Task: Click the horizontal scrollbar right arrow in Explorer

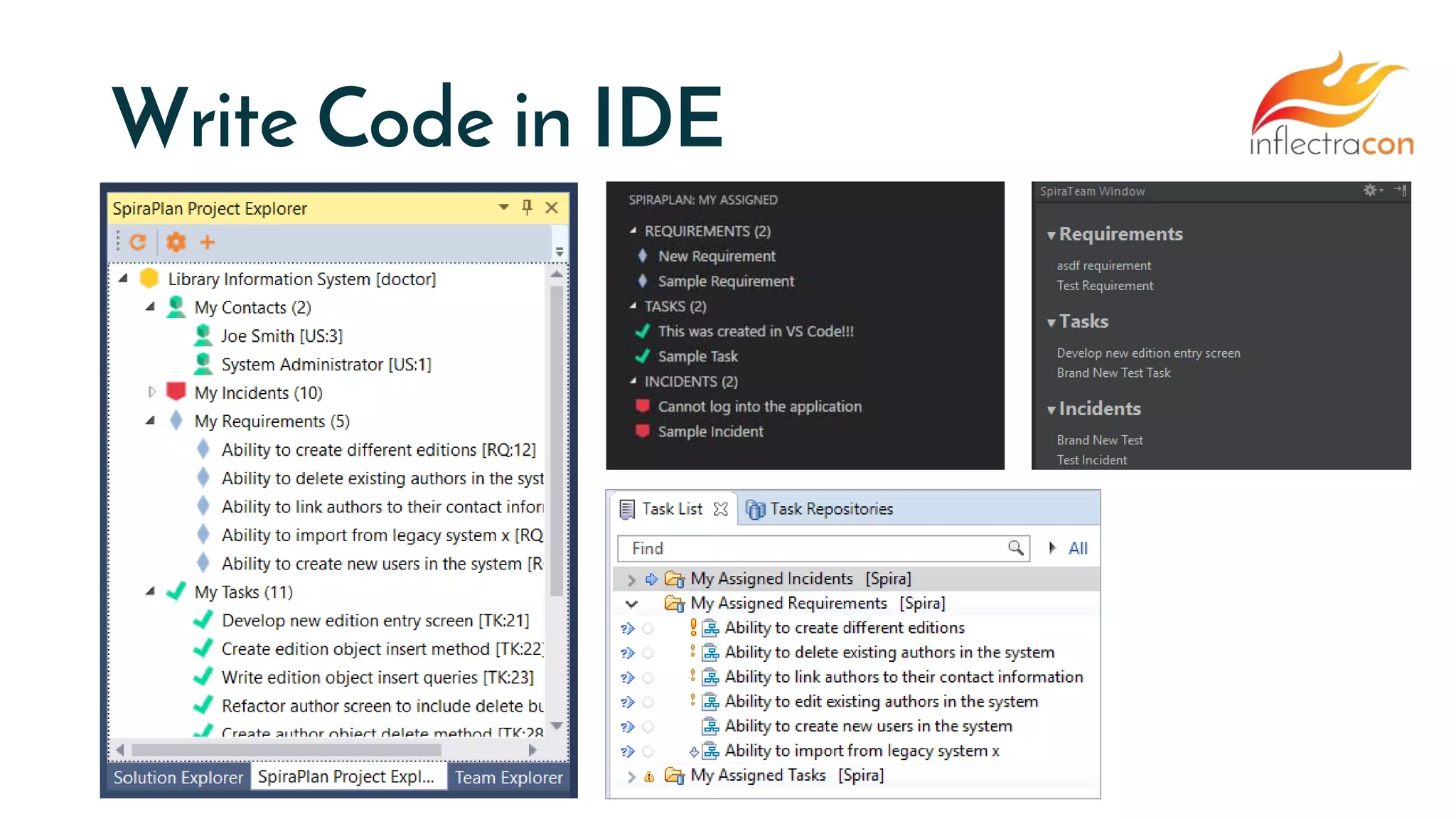Action: (x=532, y=749)
